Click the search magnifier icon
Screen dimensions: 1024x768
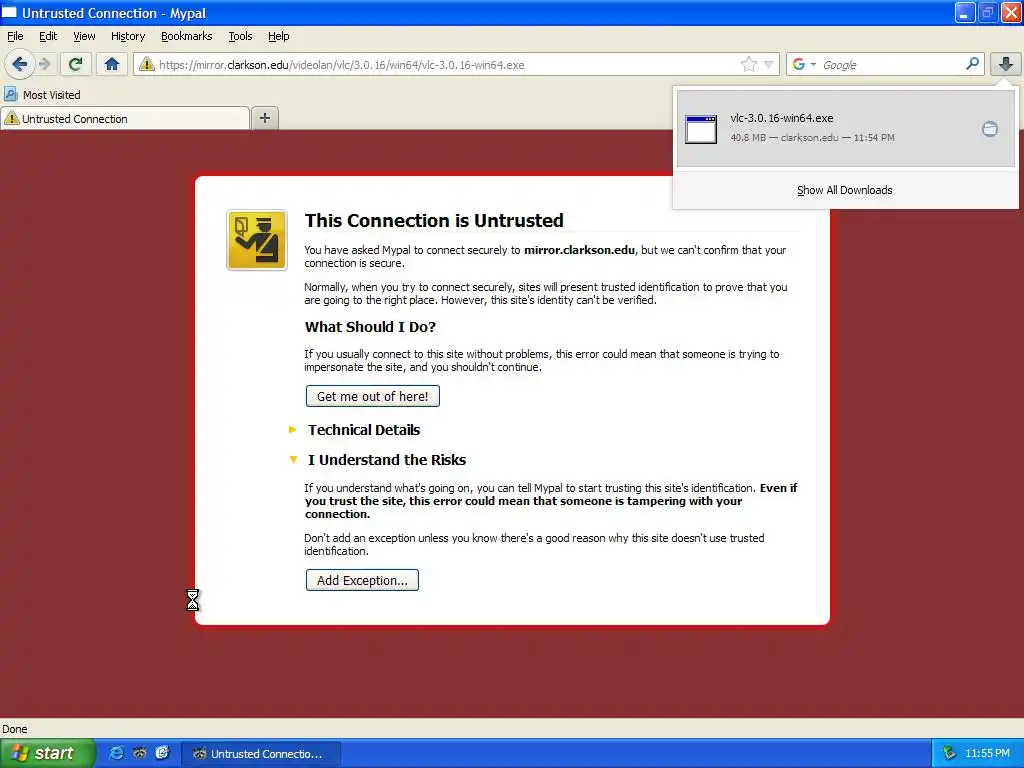[x=972, y=63]
